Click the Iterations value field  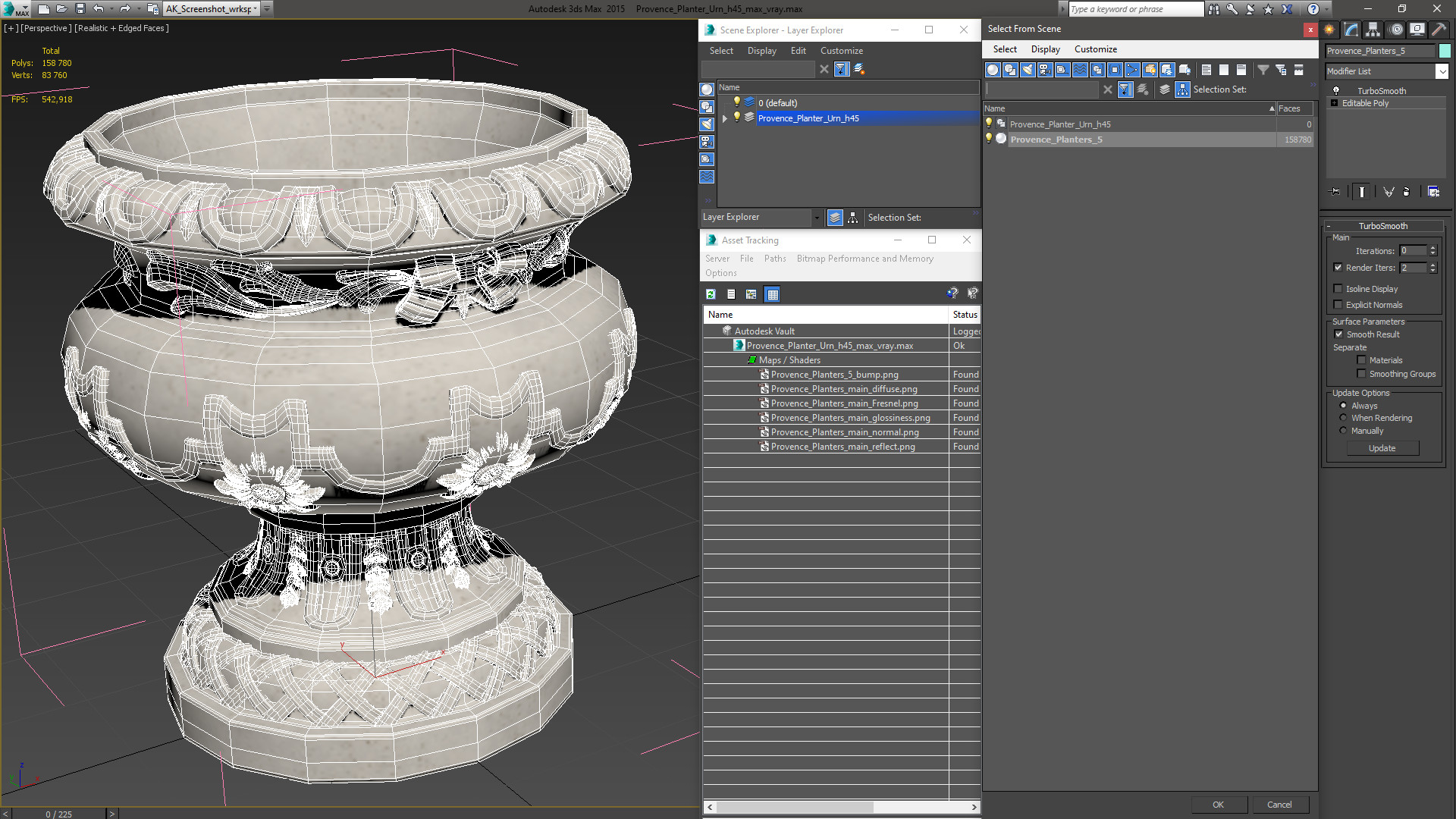coord(1413,251)
